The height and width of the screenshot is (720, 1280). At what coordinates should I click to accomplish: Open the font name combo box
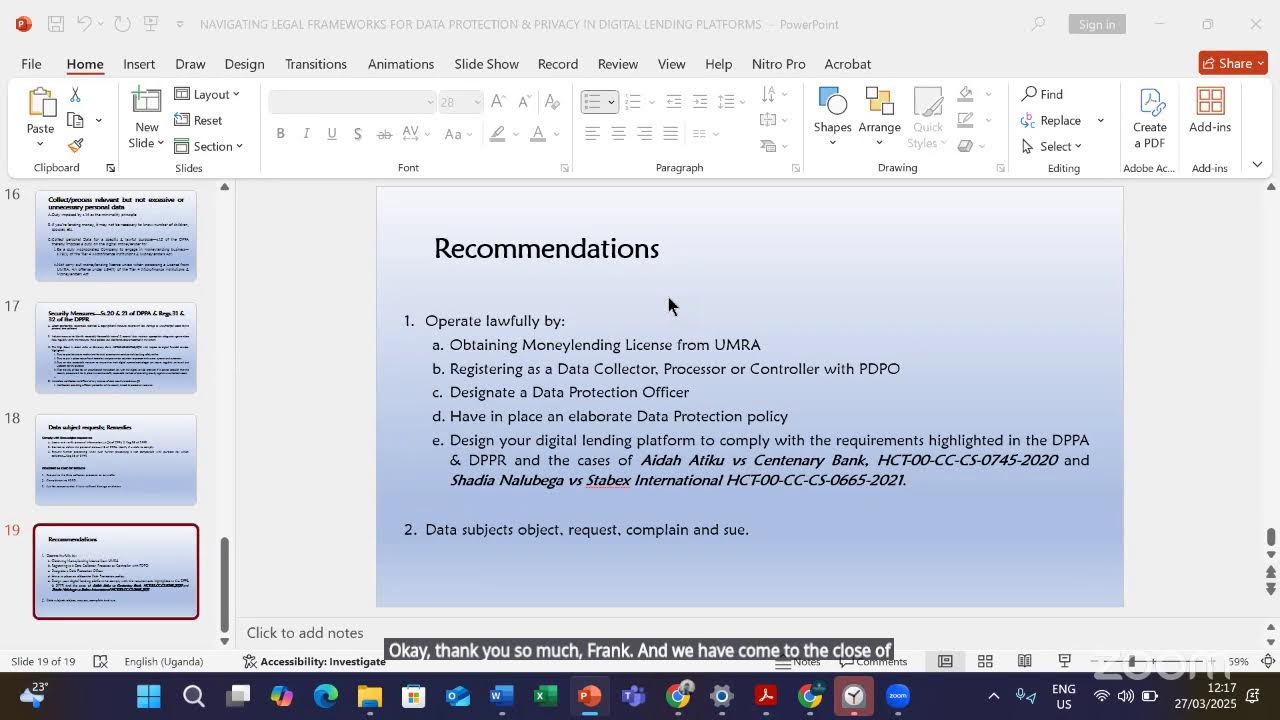pyautogui.click(x=353, y=102)
